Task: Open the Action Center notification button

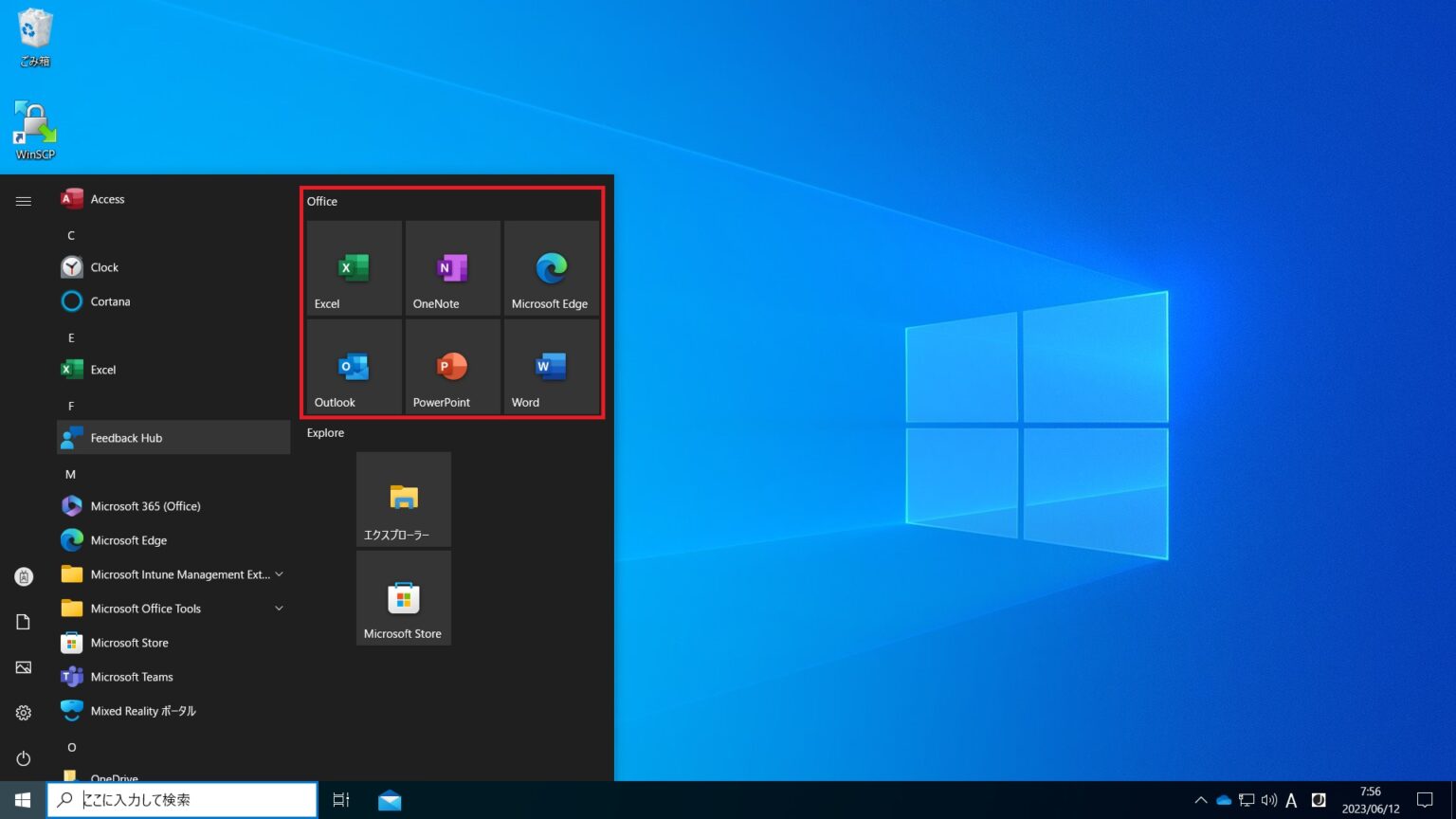Action: coord(1425,800)
